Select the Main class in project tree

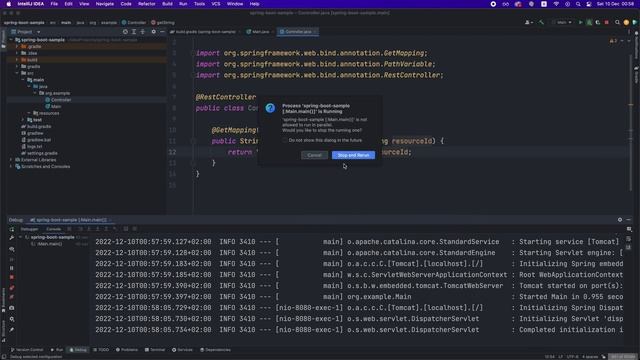[x=53, y=107]
